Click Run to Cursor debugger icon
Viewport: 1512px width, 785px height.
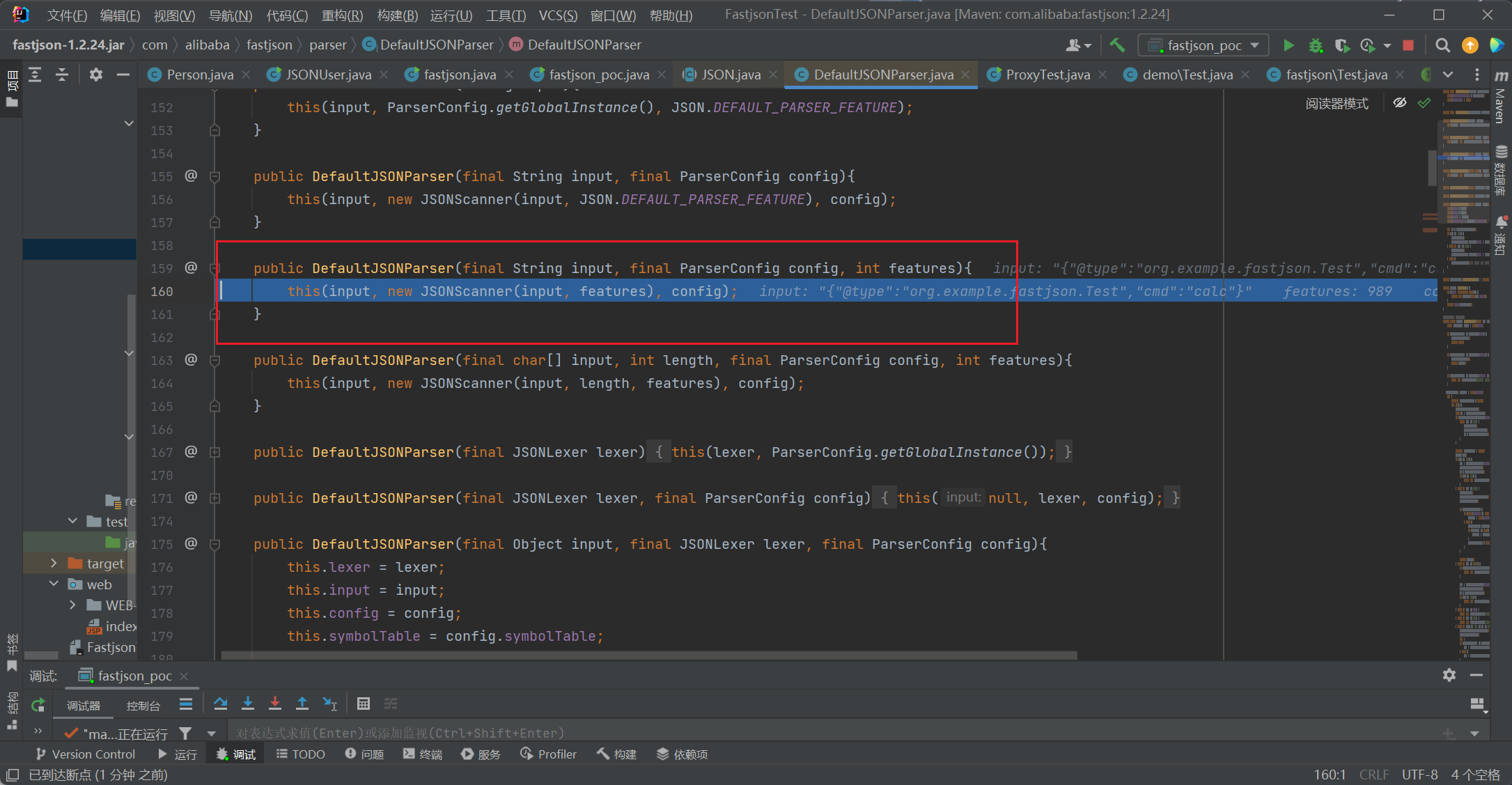329,704
